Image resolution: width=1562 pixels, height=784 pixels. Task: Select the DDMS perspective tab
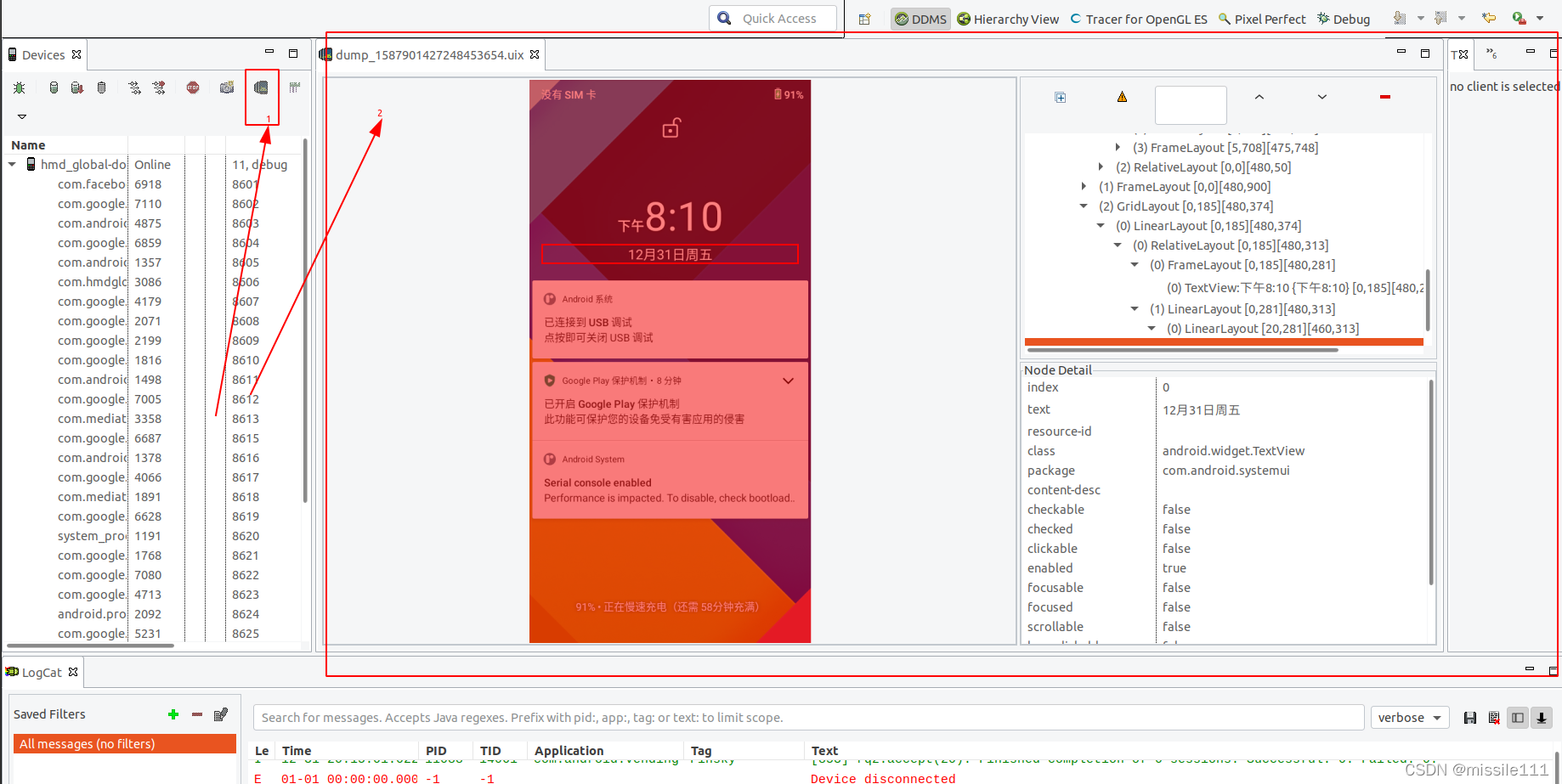tap(920, 19)
